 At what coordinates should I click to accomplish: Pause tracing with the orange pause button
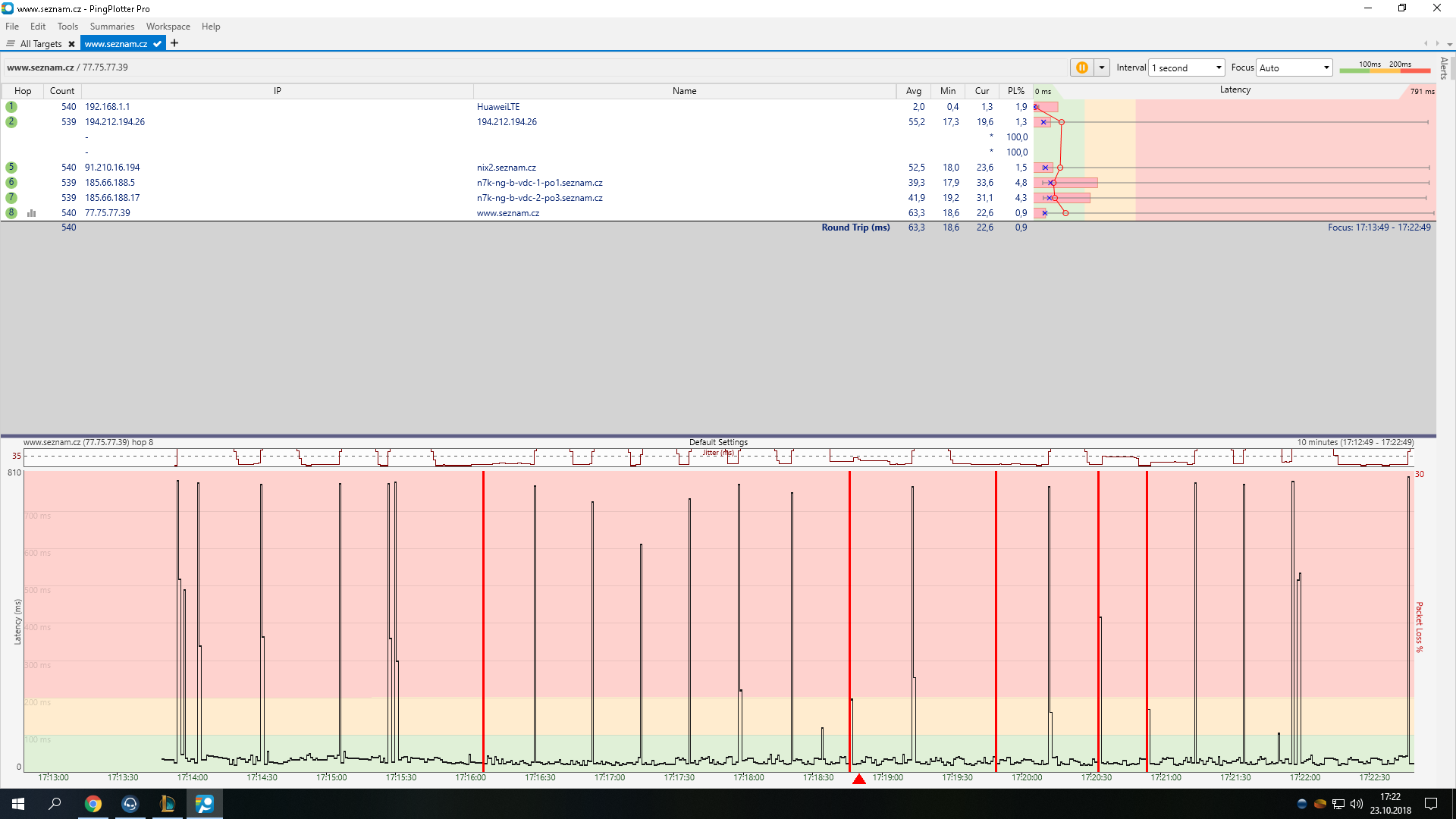pos(1081,67)
